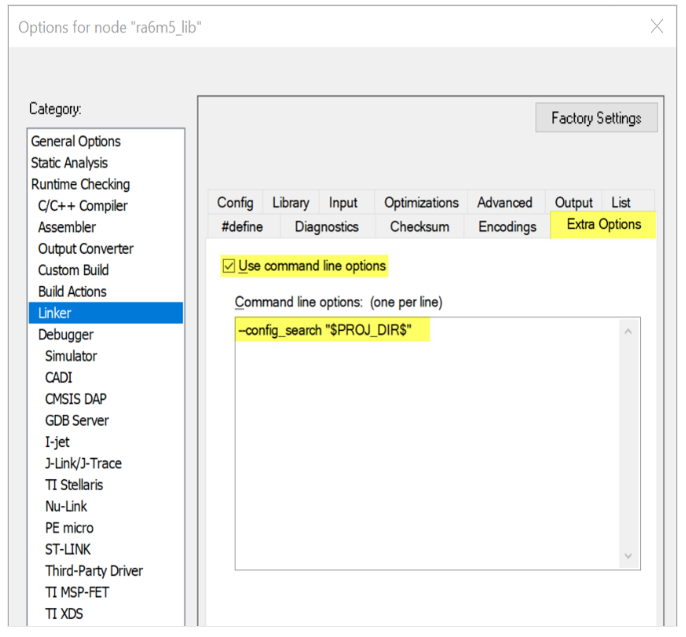Screen dimensions: 686x637
Task: Switch to the Library tab
Action: [290, 202]
